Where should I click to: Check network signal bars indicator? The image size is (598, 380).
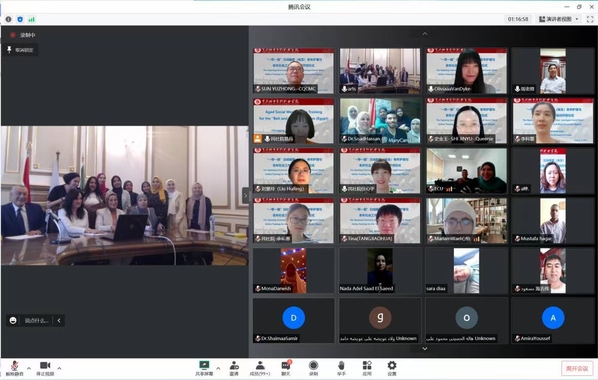[x=32, y=19]
